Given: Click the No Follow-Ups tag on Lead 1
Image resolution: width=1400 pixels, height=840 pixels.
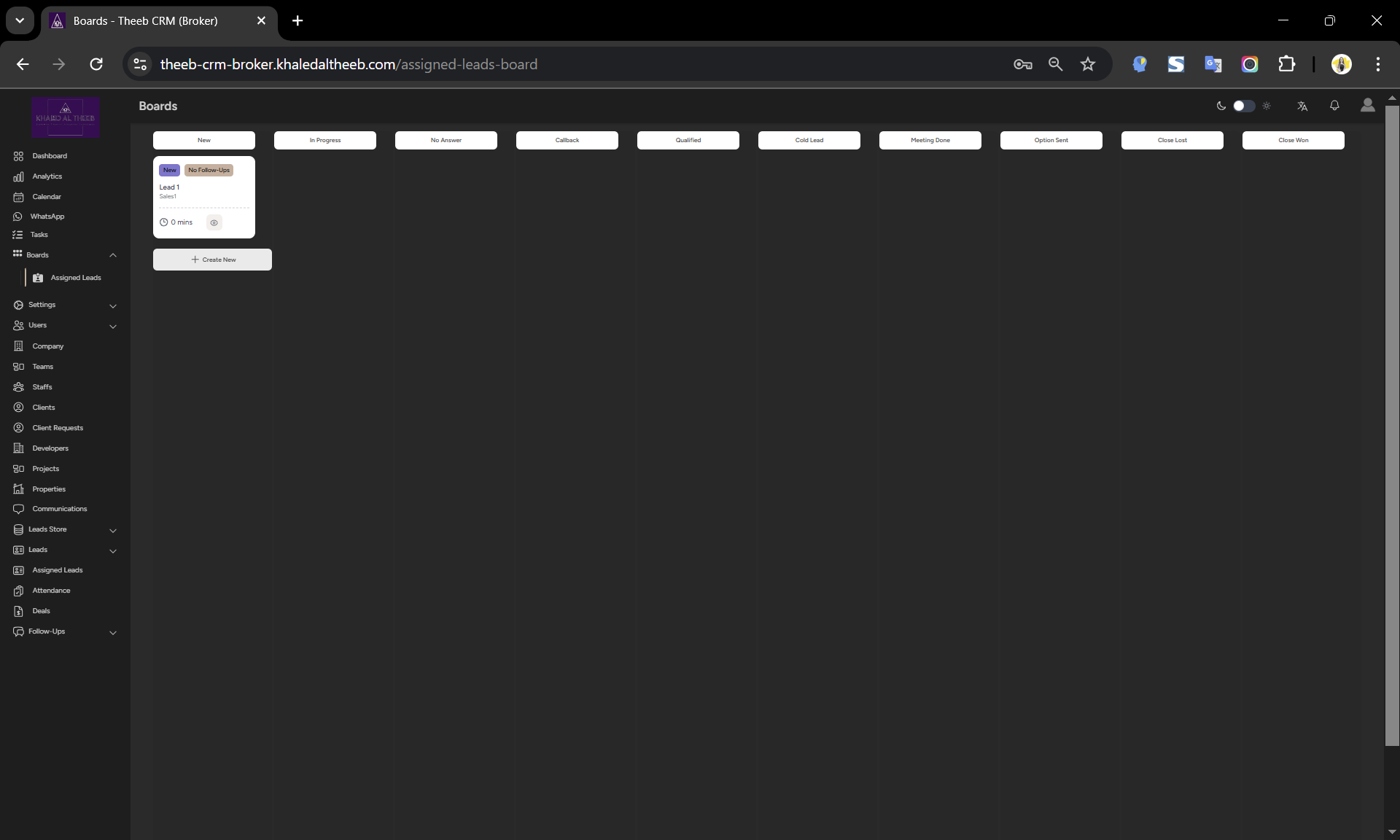Looking at the screenshot, I should [209, 170].
